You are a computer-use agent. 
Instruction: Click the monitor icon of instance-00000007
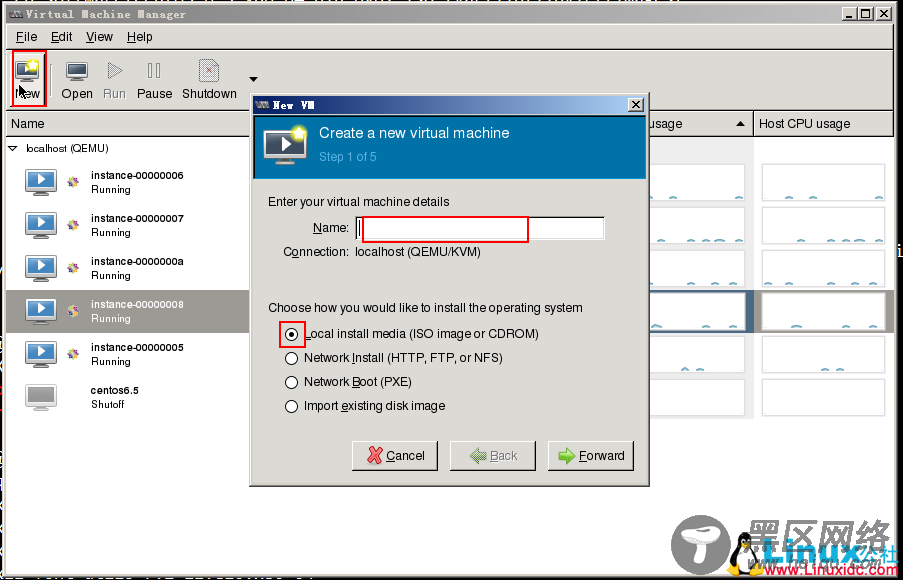(x=41, y=225)
